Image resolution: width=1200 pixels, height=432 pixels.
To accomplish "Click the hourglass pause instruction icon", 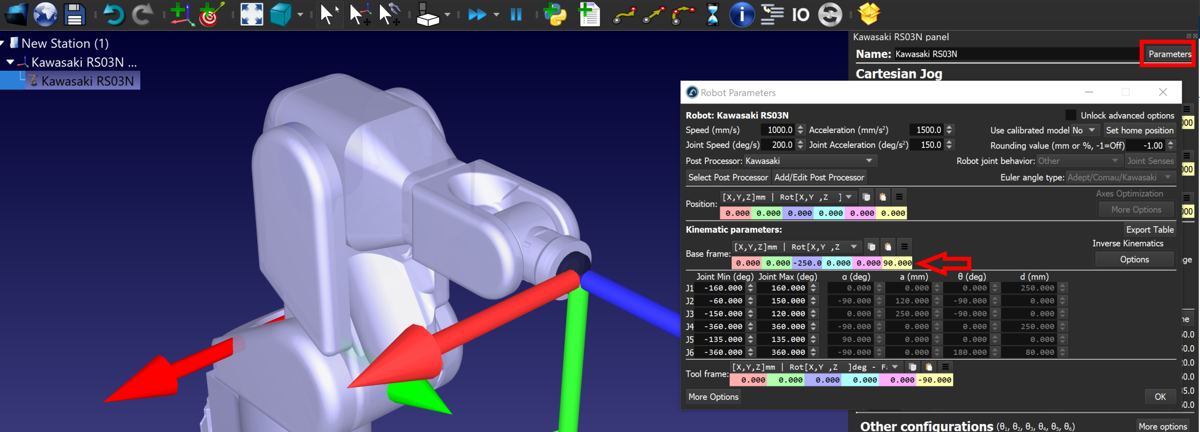I will 712,15.
